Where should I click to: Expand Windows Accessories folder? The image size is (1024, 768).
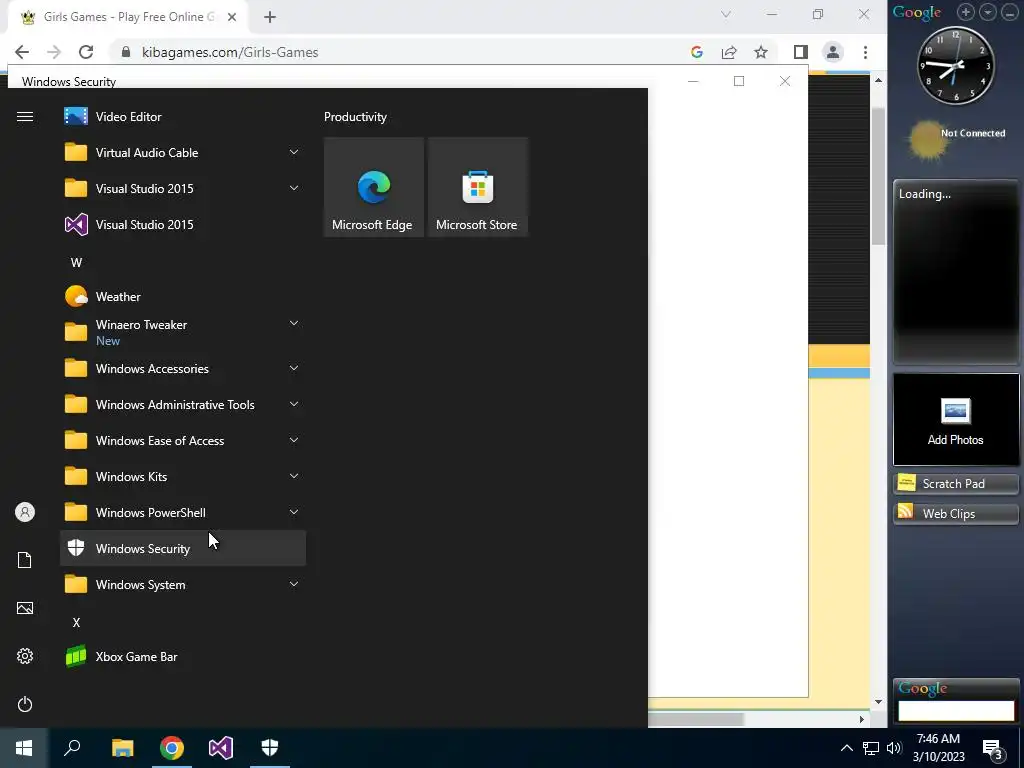(x=294, y=368)
